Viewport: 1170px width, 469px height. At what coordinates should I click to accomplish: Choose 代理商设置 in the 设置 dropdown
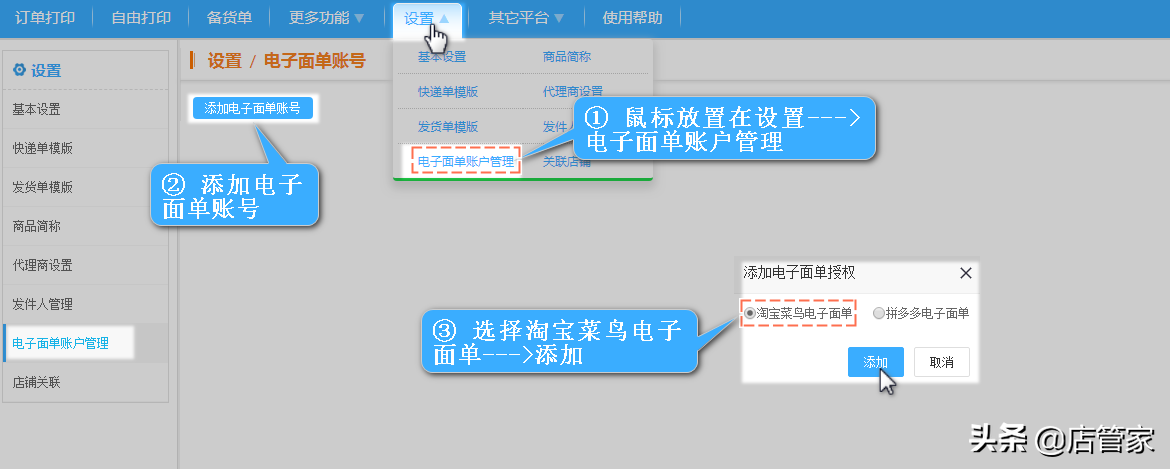pyautogui.click(x=572, y=92)
